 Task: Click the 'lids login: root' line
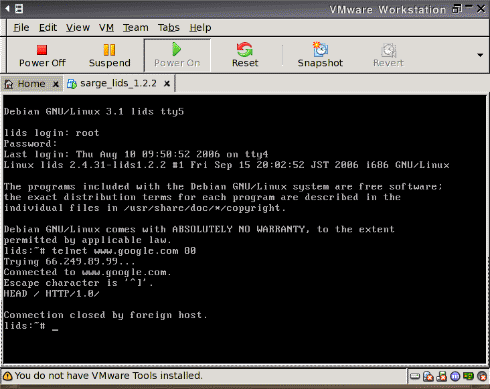51,133
